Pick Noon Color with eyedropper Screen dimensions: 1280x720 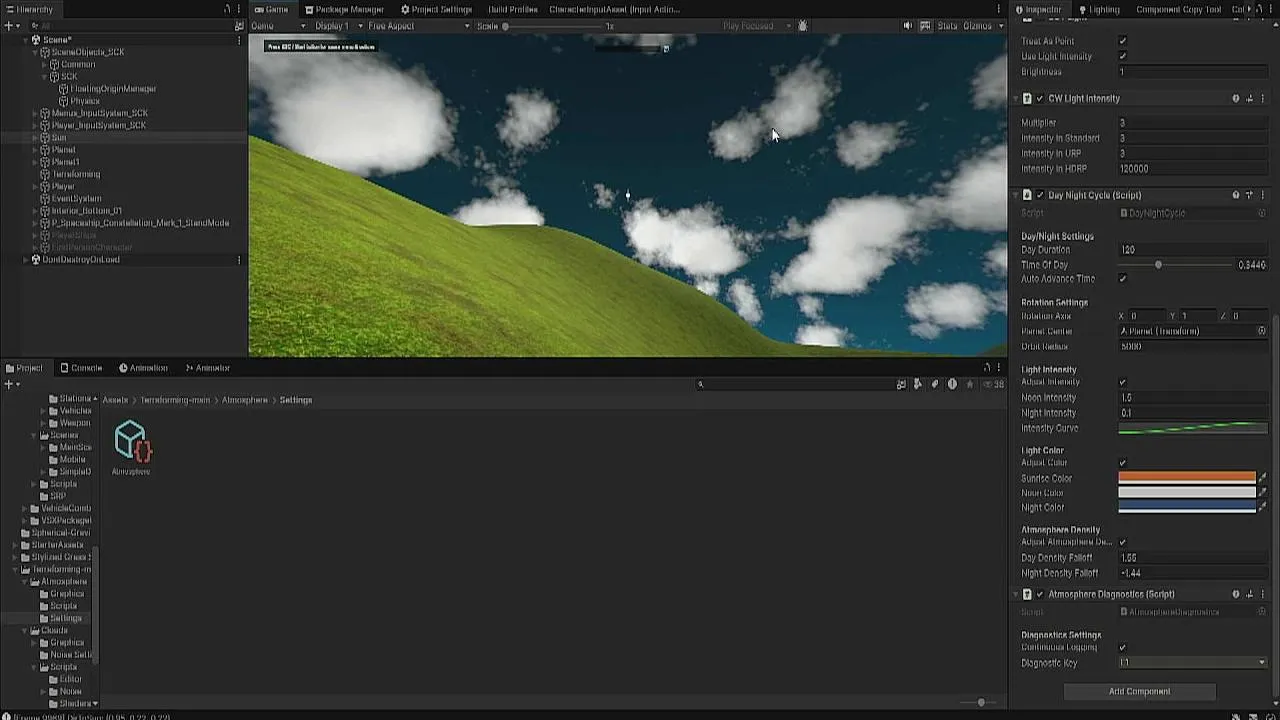click(1263, 493)
